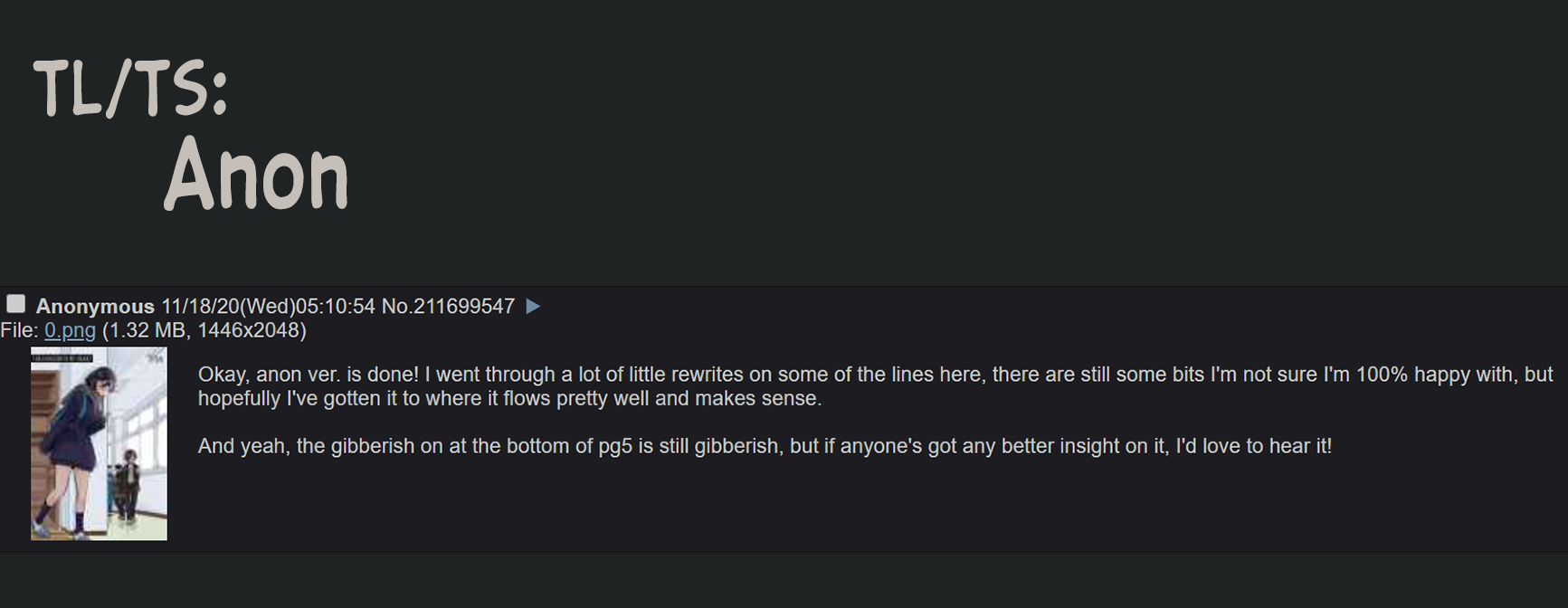Click the '100% happy with' phrase in post
Viewport: 1568px width, 608px height.
(1437, 375)
